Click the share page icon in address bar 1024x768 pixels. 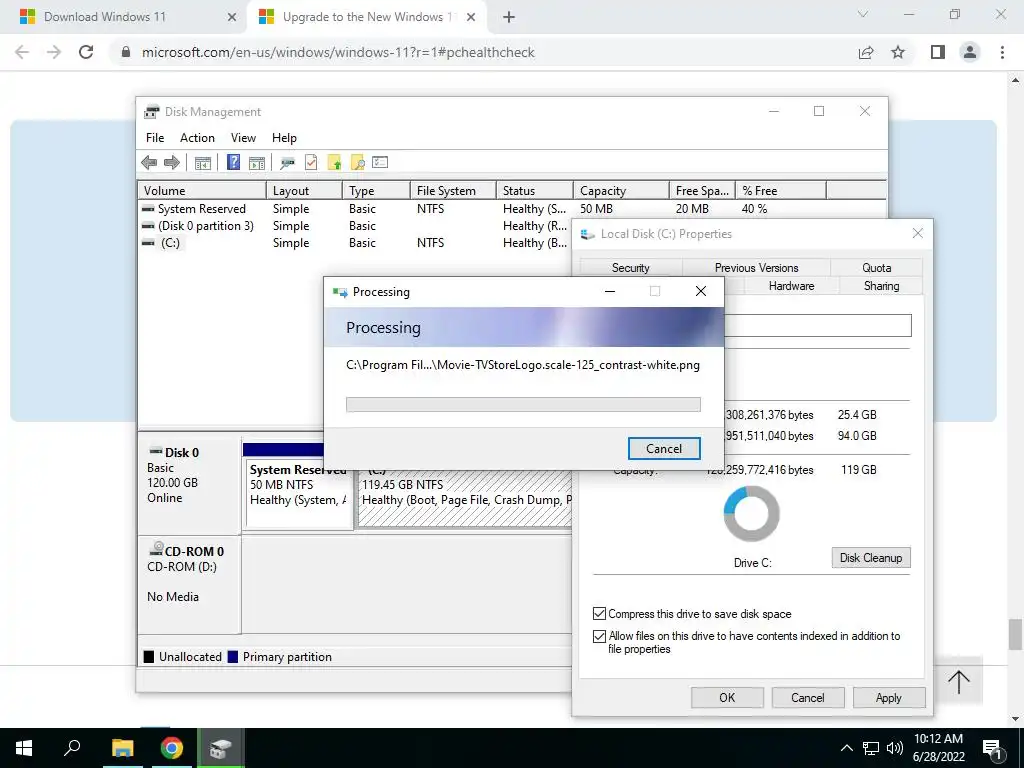866,52
